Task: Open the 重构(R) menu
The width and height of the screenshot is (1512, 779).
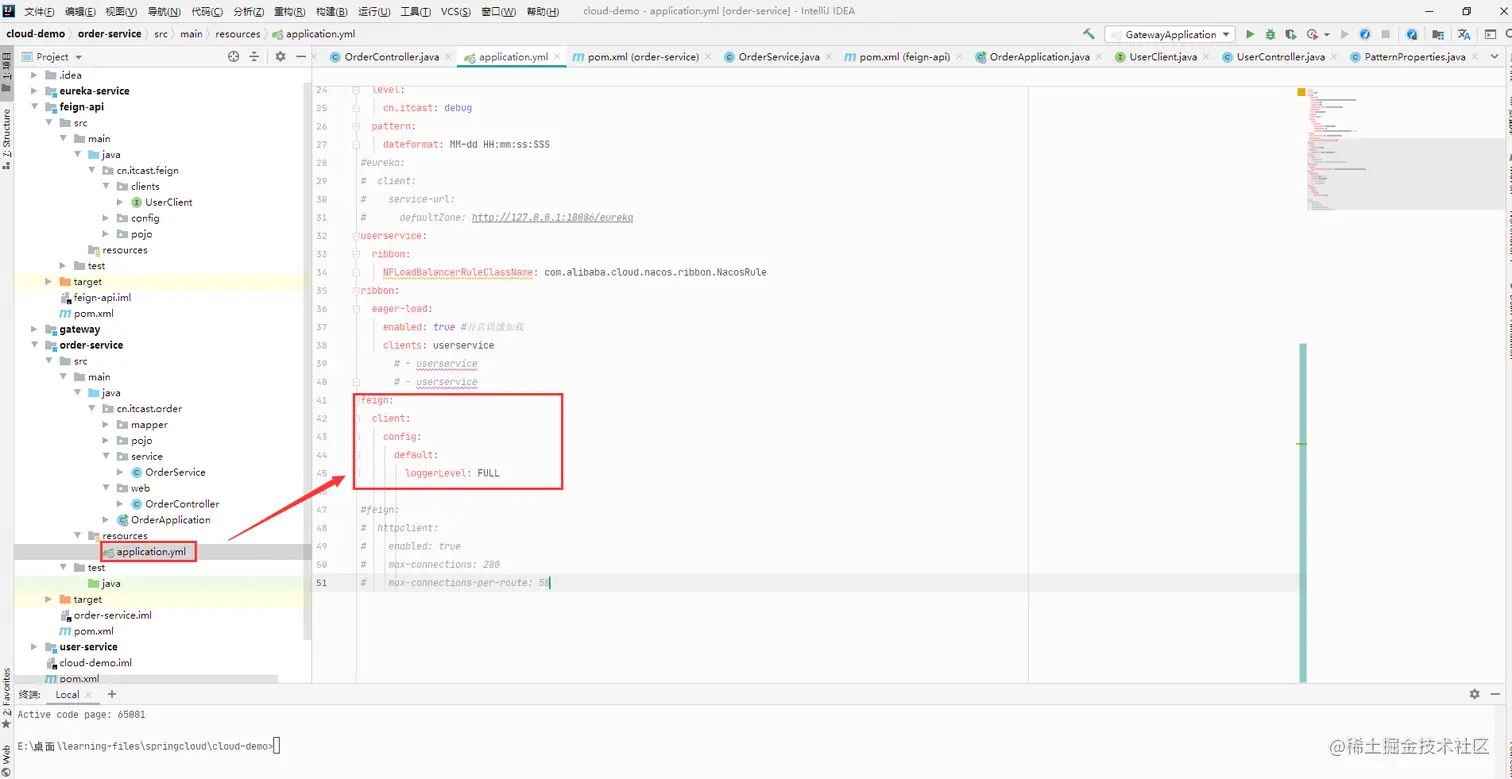Action: pos(289,11)
